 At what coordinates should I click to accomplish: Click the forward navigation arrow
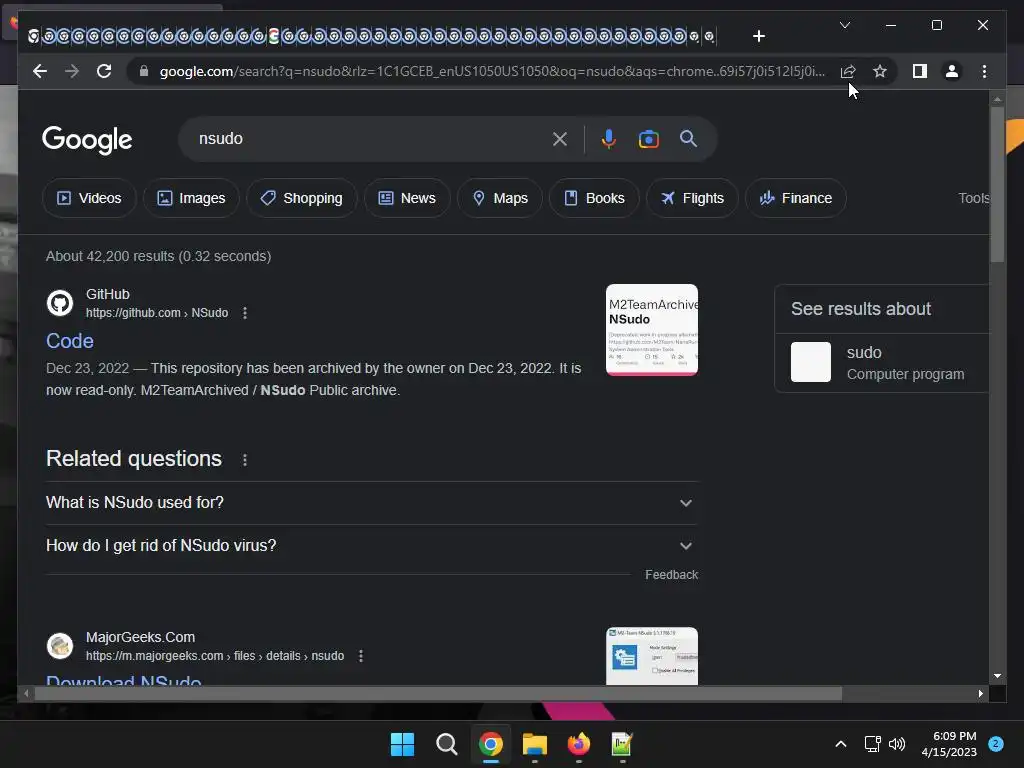[x=72, y=71]
